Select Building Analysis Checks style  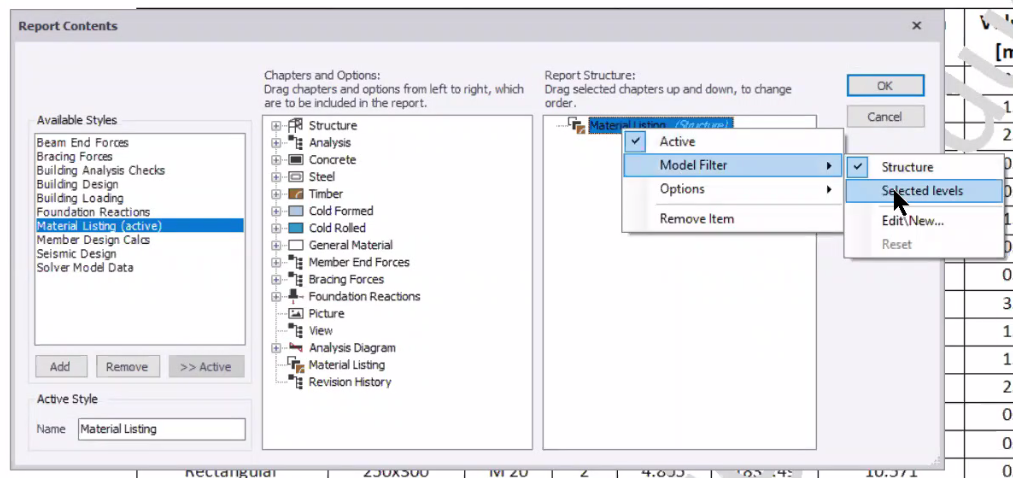tap(140, 171)
